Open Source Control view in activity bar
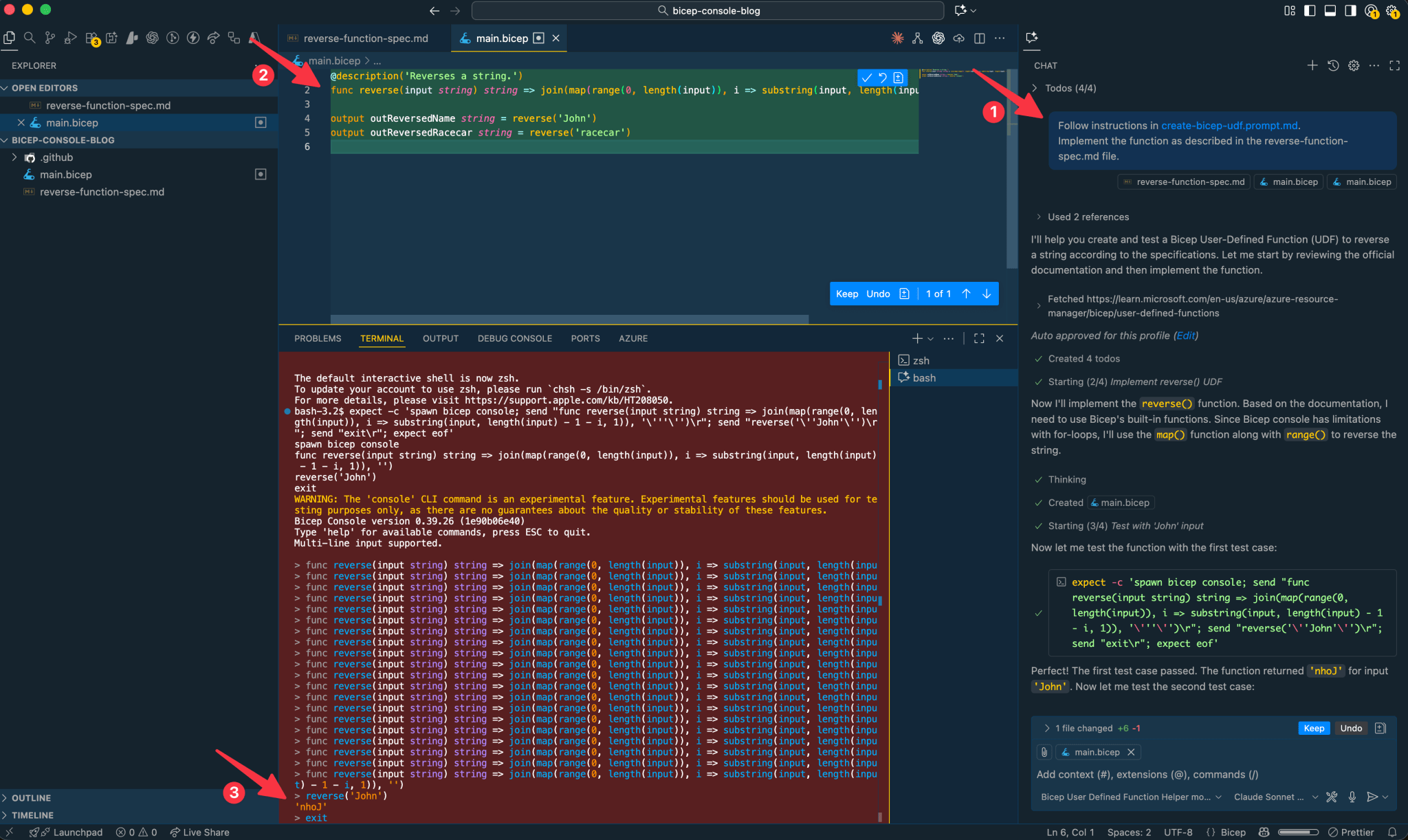 click(x=50, y=38)
